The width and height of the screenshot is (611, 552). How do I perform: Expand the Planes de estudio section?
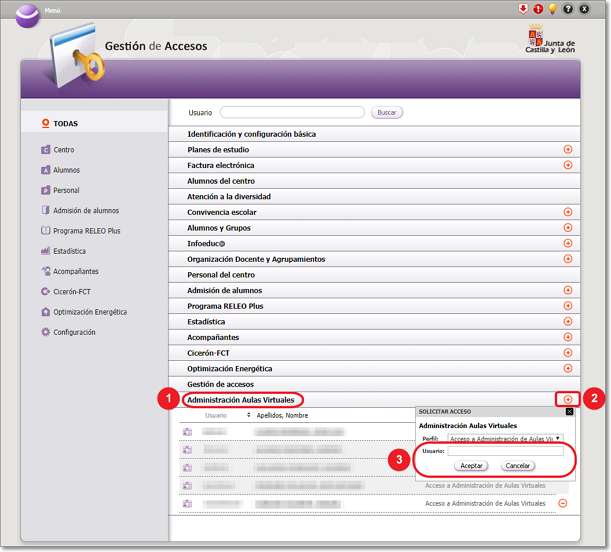pos(567,149)
